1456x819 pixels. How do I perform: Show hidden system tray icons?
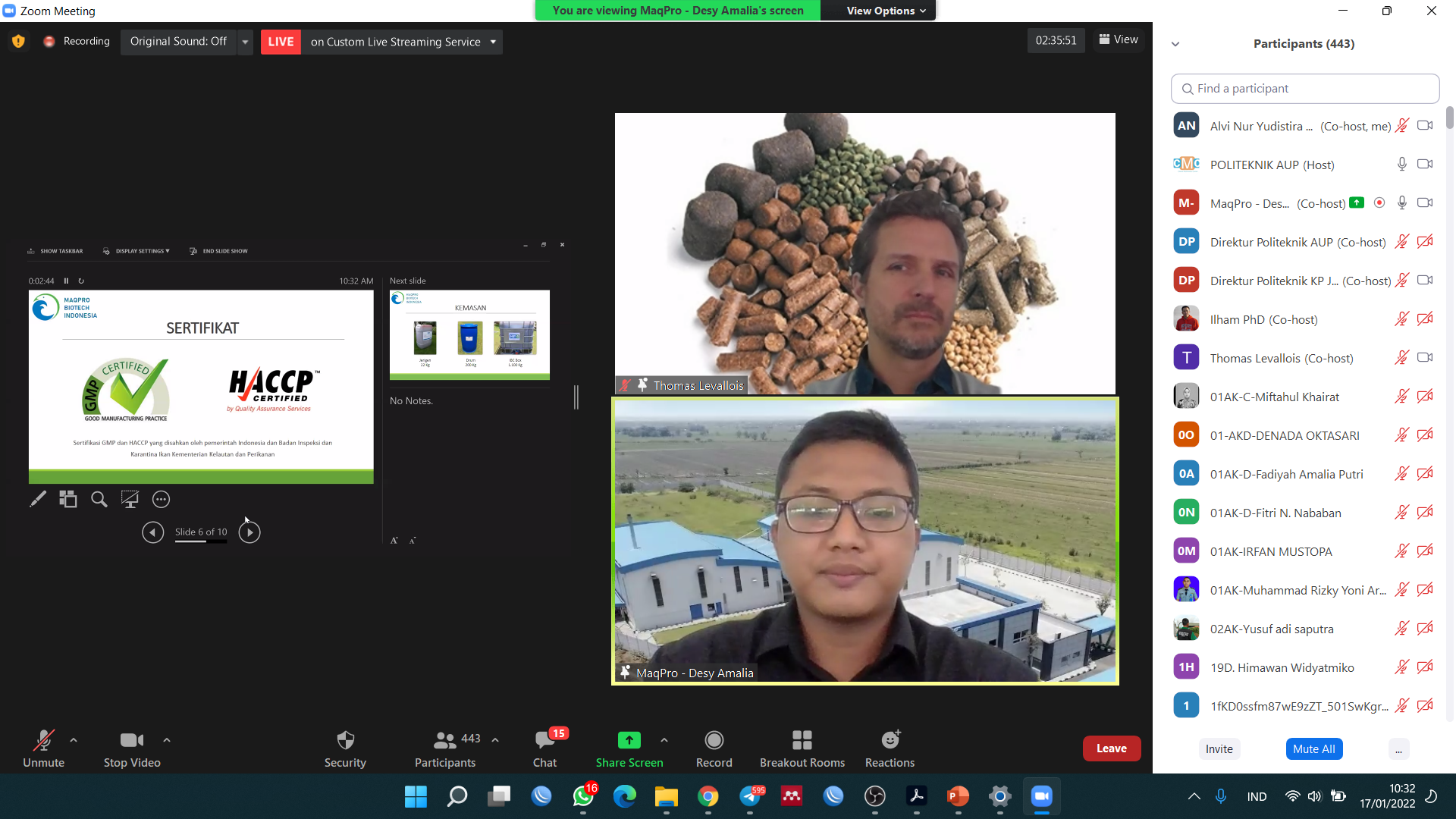coord(1194,796)
